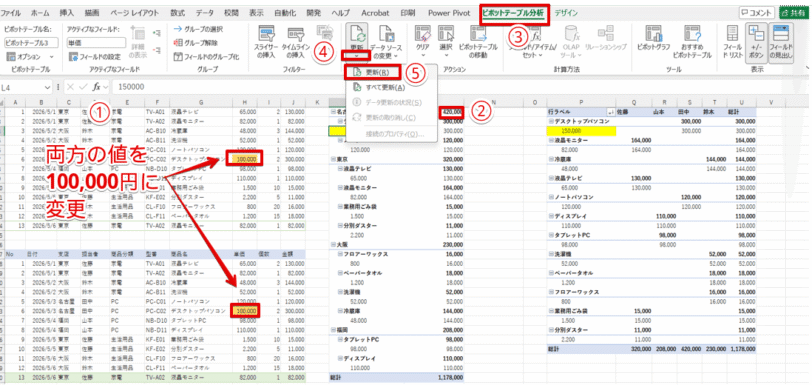Viewport: 812px width, 385px height.
Task: Click おすすめピボットテーブル icon
Action: [x=692, y=34]
